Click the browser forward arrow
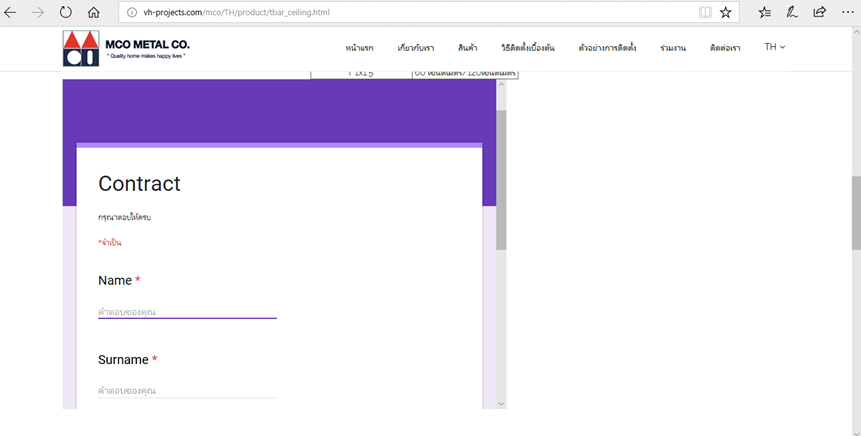The width and height of the screenshot is (861, 436). [x=38, y=12]
